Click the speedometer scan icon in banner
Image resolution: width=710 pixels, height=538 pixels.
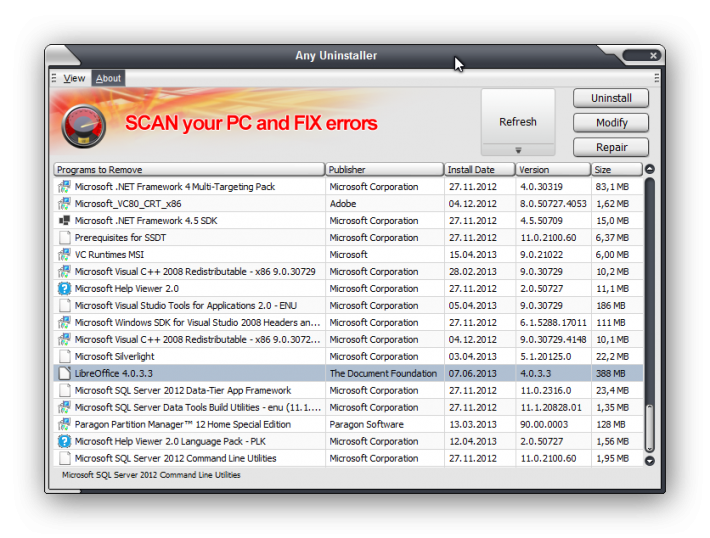84,126
